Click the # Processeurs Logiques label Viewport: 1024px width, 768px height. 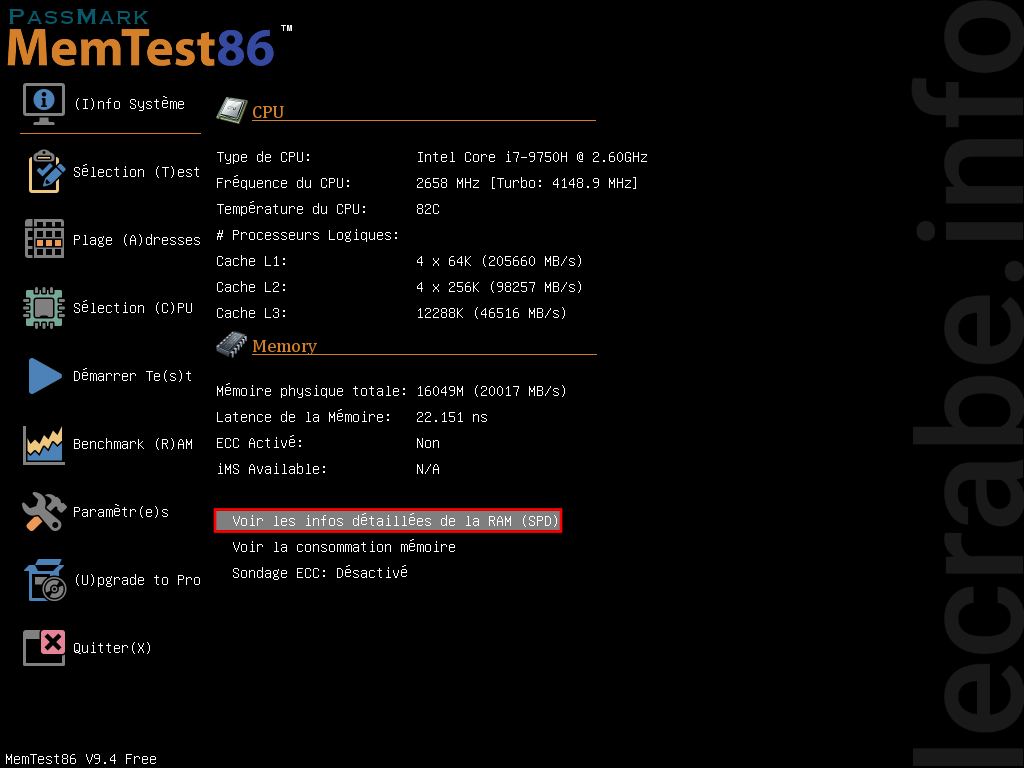[307, 235]
